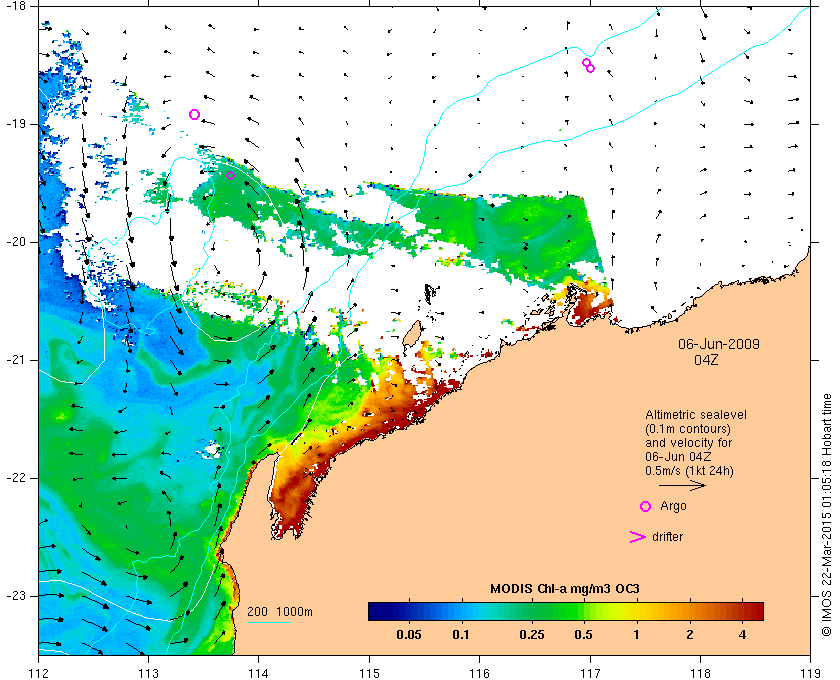Click the colorbar value '2'
Image resolution: width=840 pixels, height=680 pixels.
pyautogui.click(x=689, y=635)
